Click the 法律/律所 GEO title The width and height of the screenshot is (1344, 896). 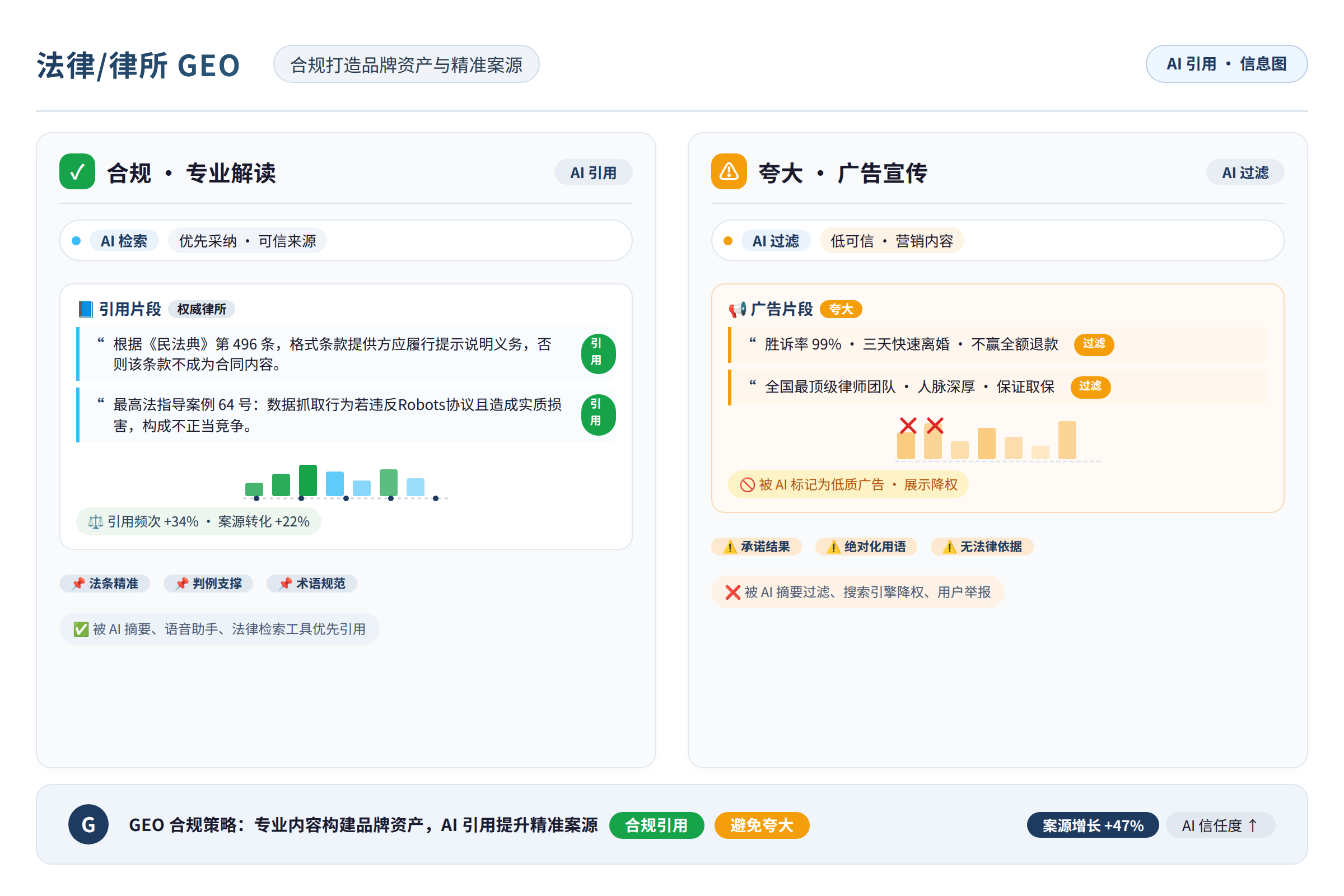138,64
